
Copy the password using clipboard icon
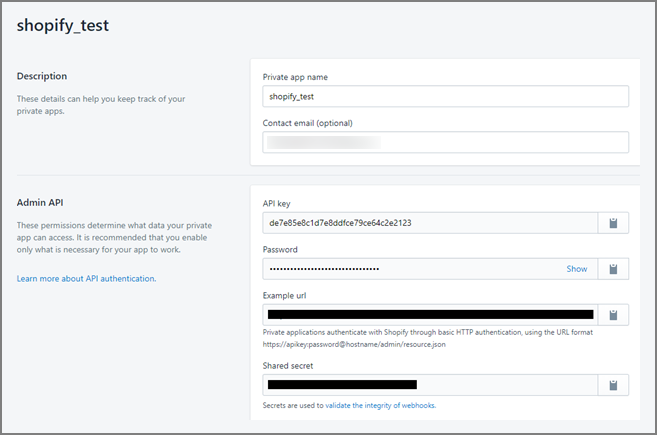tap(613, 269)
